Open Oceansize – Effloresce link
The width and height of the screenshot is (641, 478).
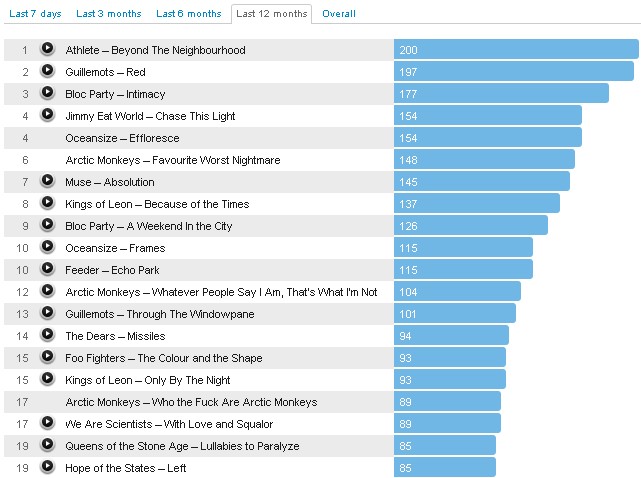(122, 138)
